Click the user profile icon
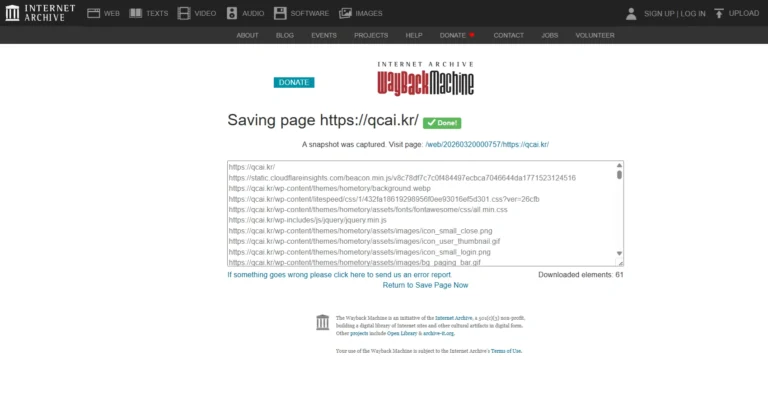The width and height of the screenshot is (768, 393). click(631, 14)
